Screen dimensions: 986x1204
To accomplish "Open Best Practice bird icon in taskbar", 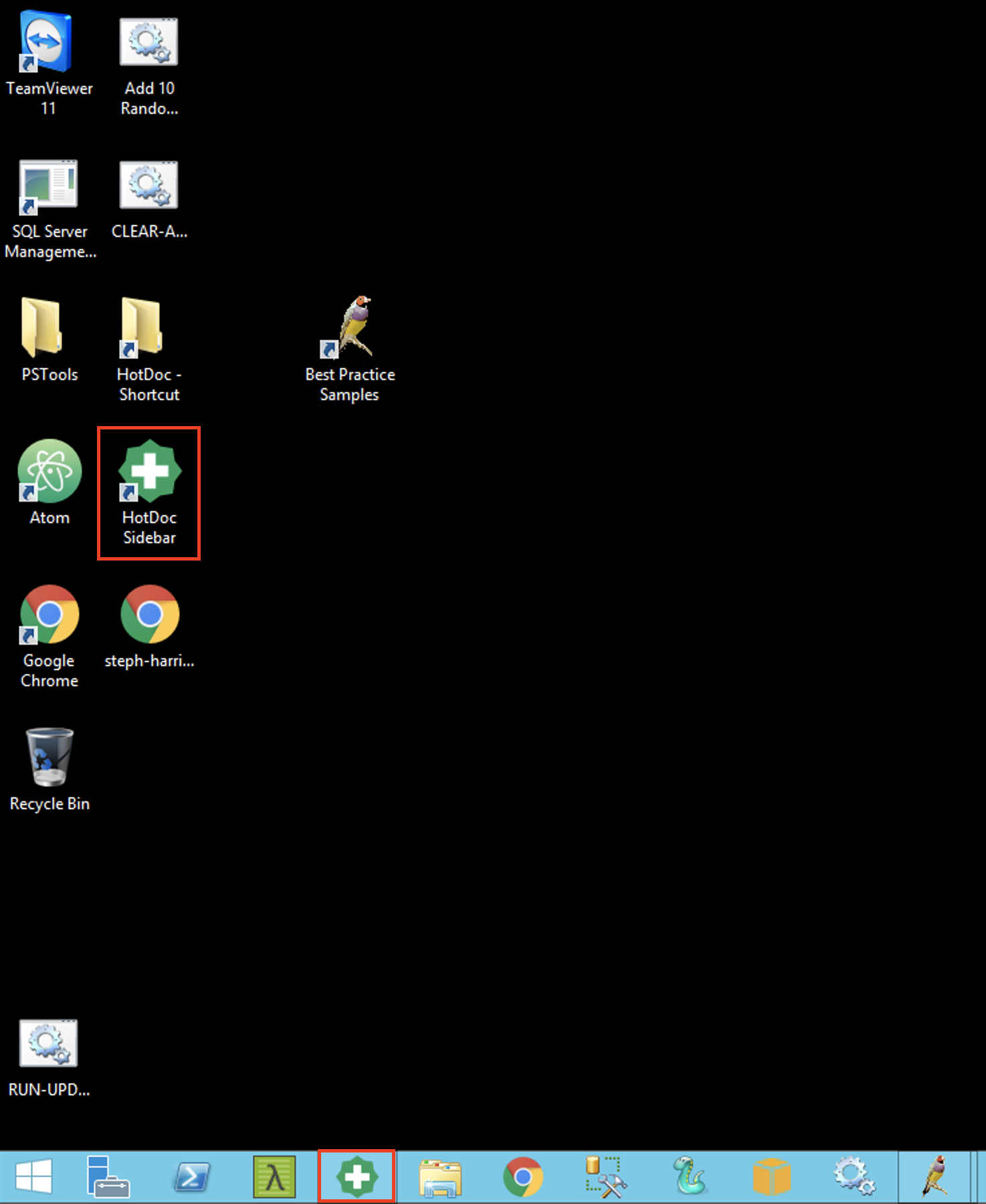I will click(934, 1177).
